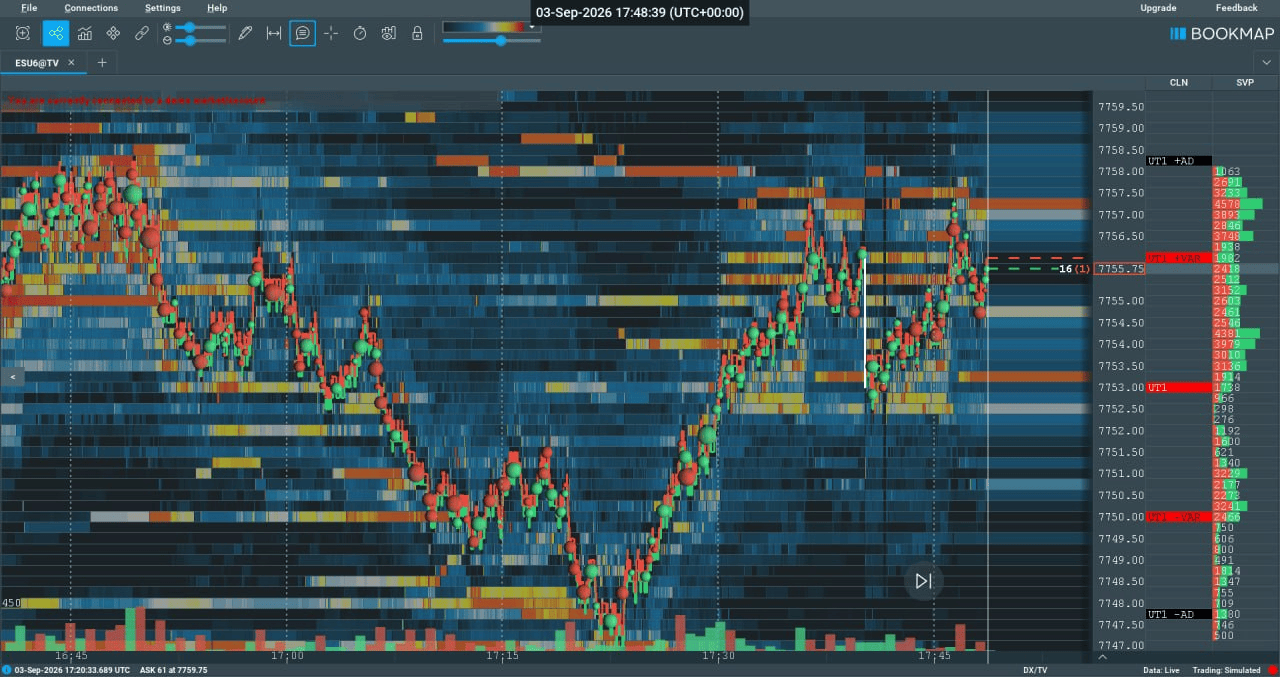Click the Bookmap logo

point(1222,33)
